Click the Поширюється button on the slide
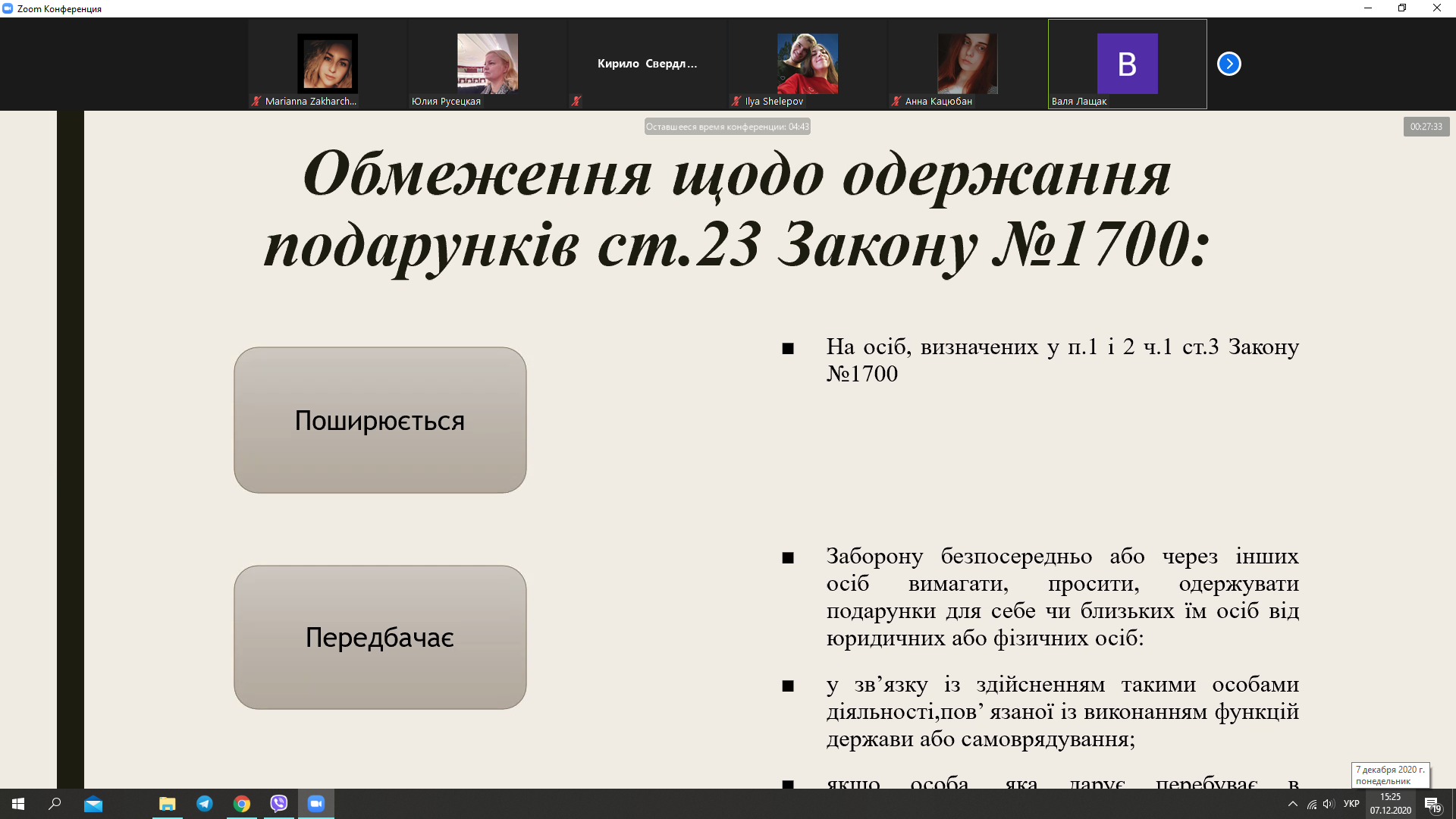The height and width of the screenshot is (819, 1456). coord(380,420)
